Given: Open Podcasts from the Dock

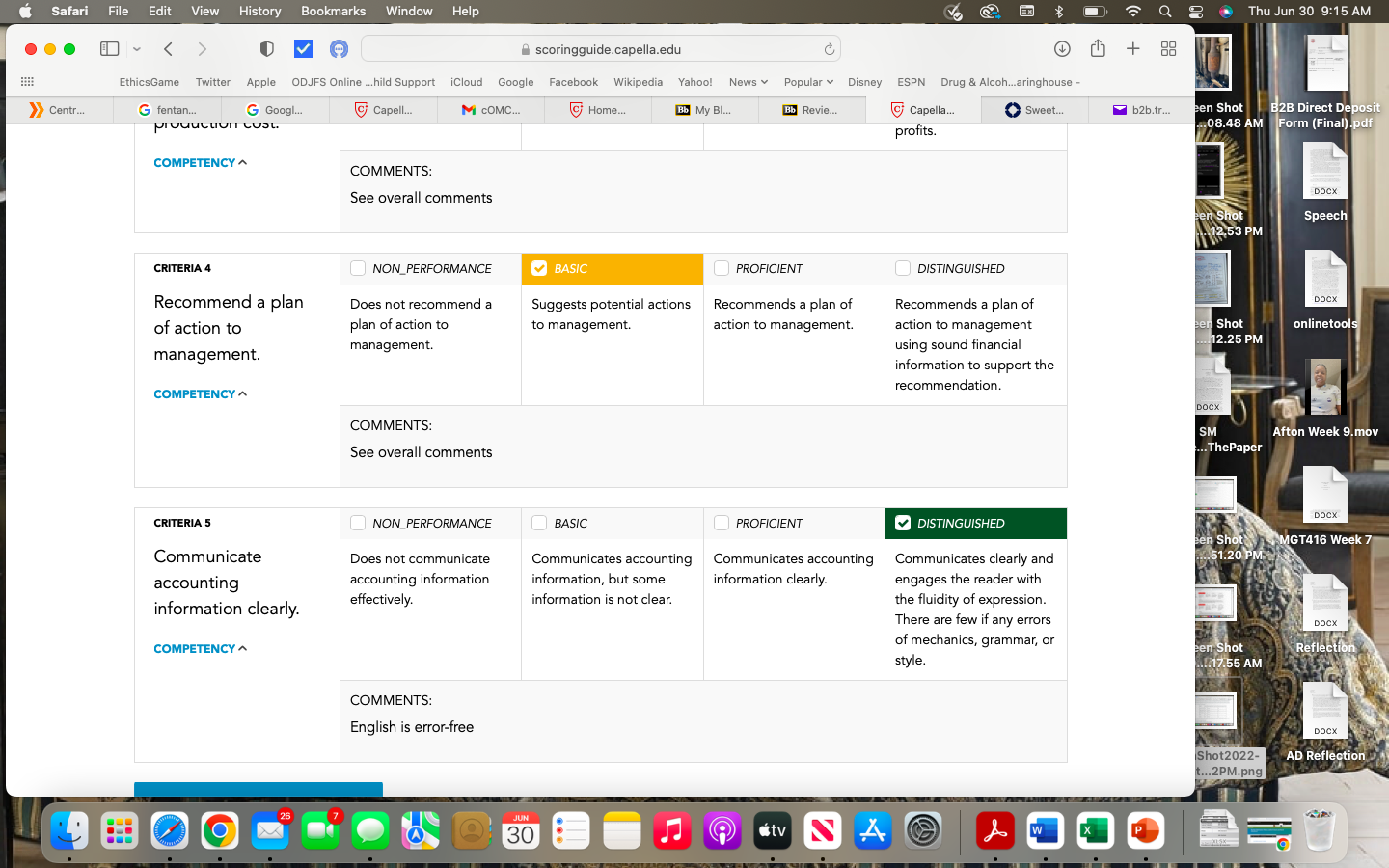Looking at the screenshot, I should [722, 830].
